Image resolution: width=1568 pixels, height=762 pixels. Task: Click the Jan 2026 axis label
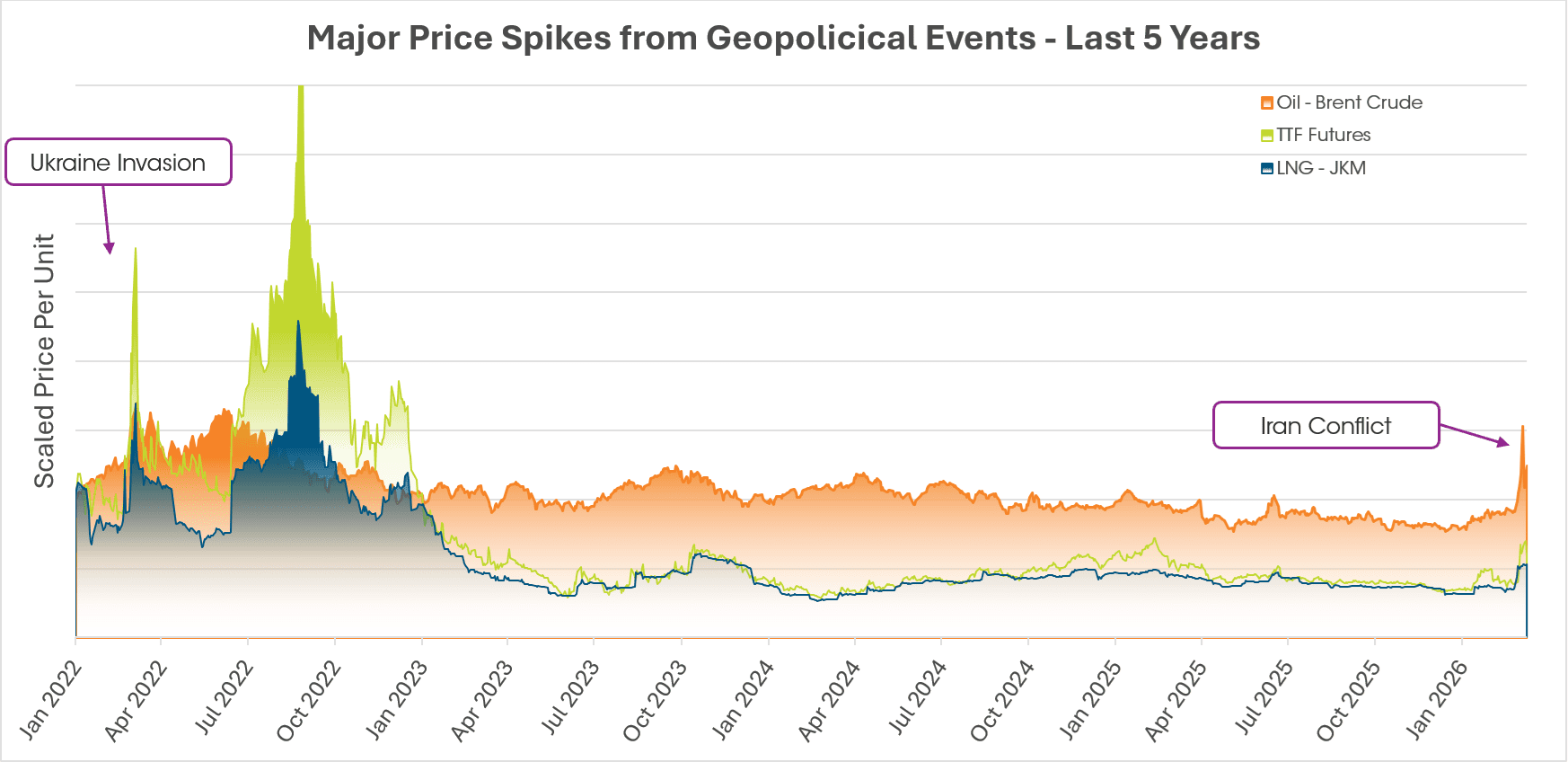[1436, 702]
